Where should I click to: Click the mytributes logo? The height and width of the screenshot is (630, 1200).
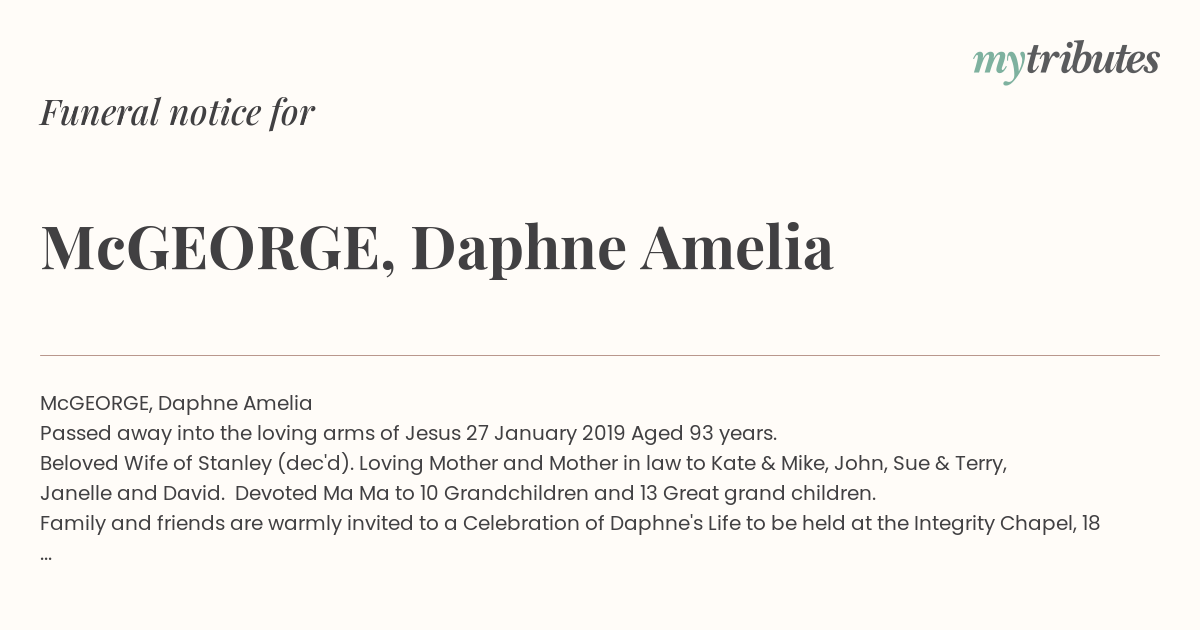click(x=1066, y=61)
